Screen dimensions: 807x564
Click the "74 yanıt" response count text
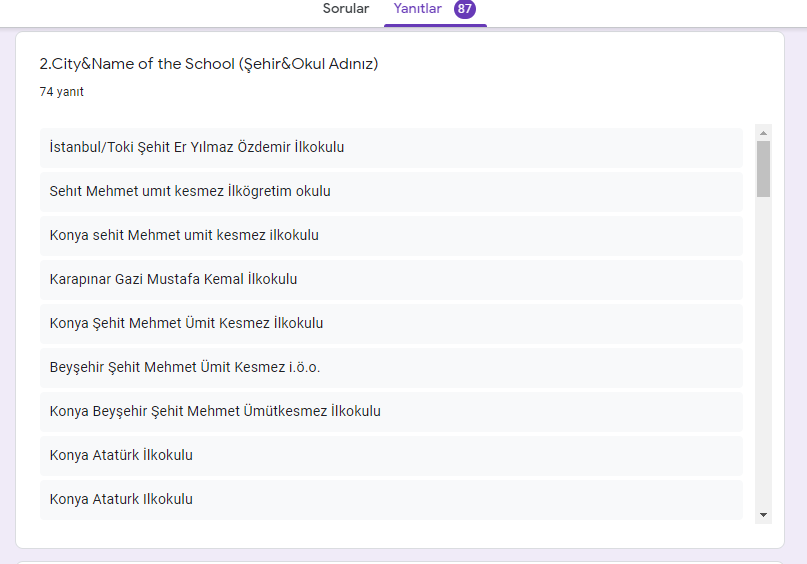coord(62,92)
